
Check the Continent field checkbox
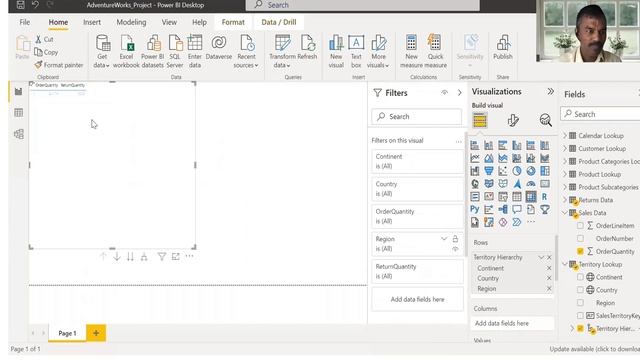click(x=580, y=277)
